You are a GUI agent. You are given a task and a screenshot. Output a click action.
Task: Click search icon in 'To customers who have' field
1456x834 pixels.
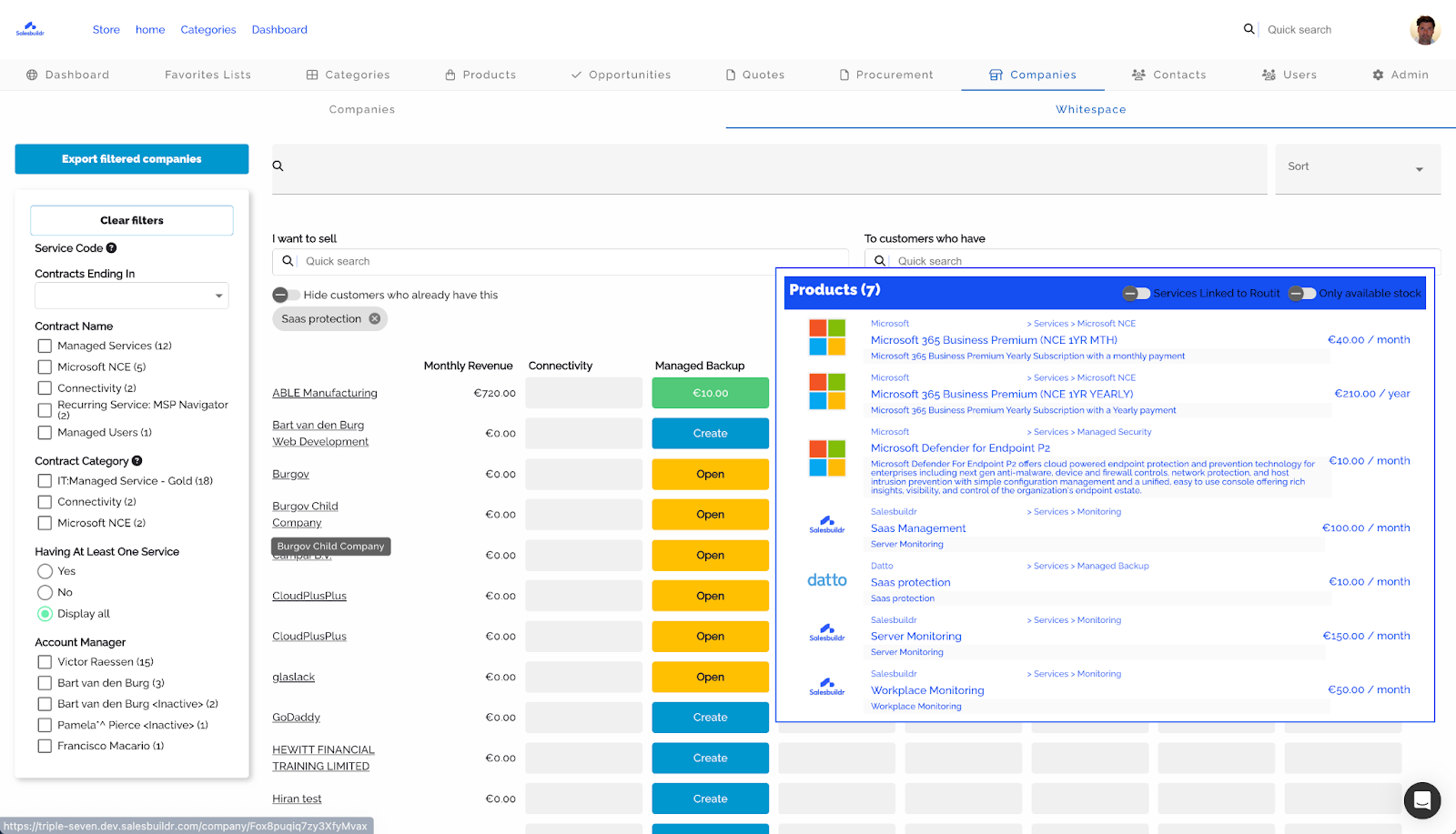coord(880,261)
